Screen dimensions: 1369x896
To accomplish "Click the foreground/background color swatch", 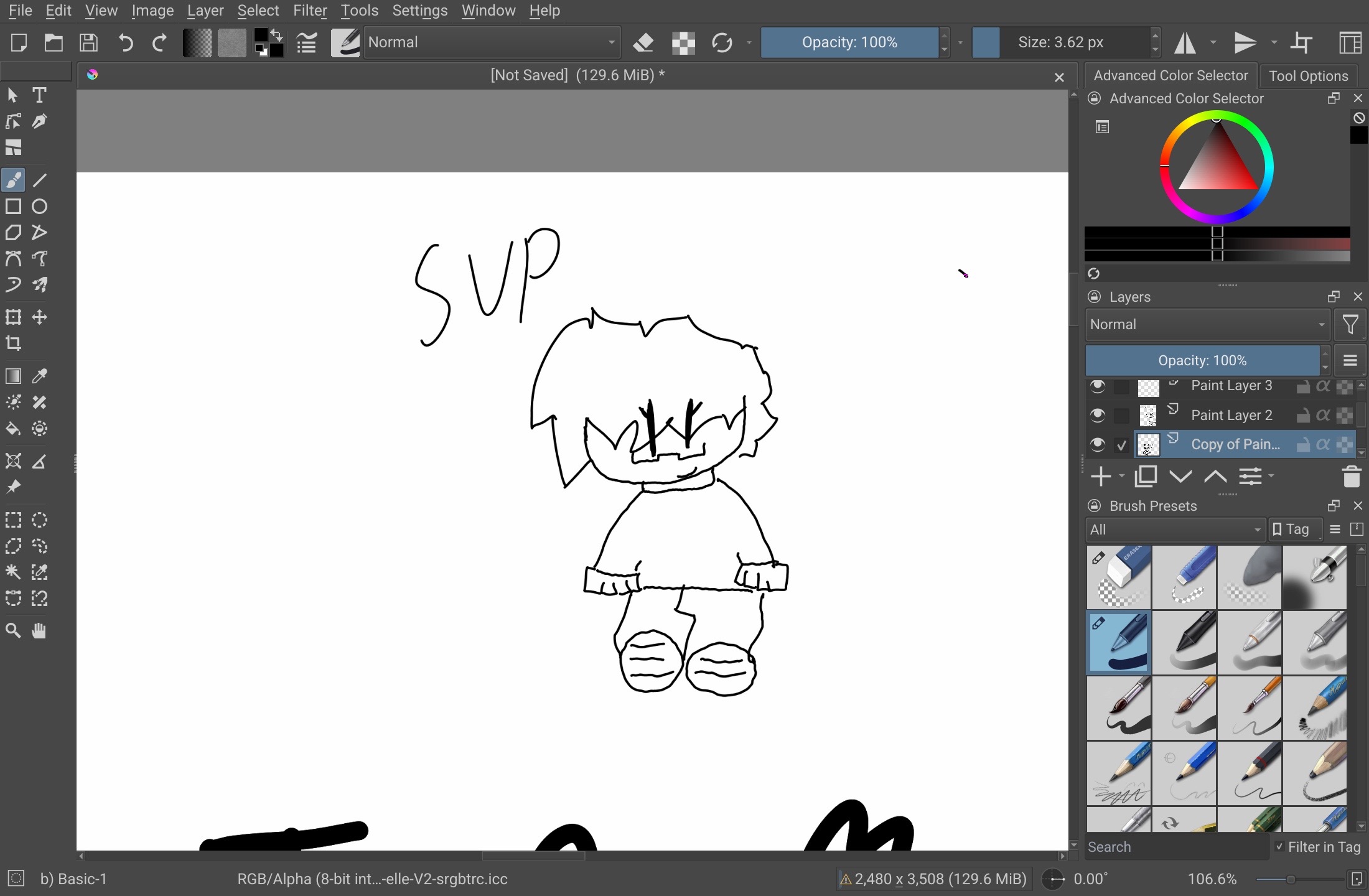I will pos(269,42).
